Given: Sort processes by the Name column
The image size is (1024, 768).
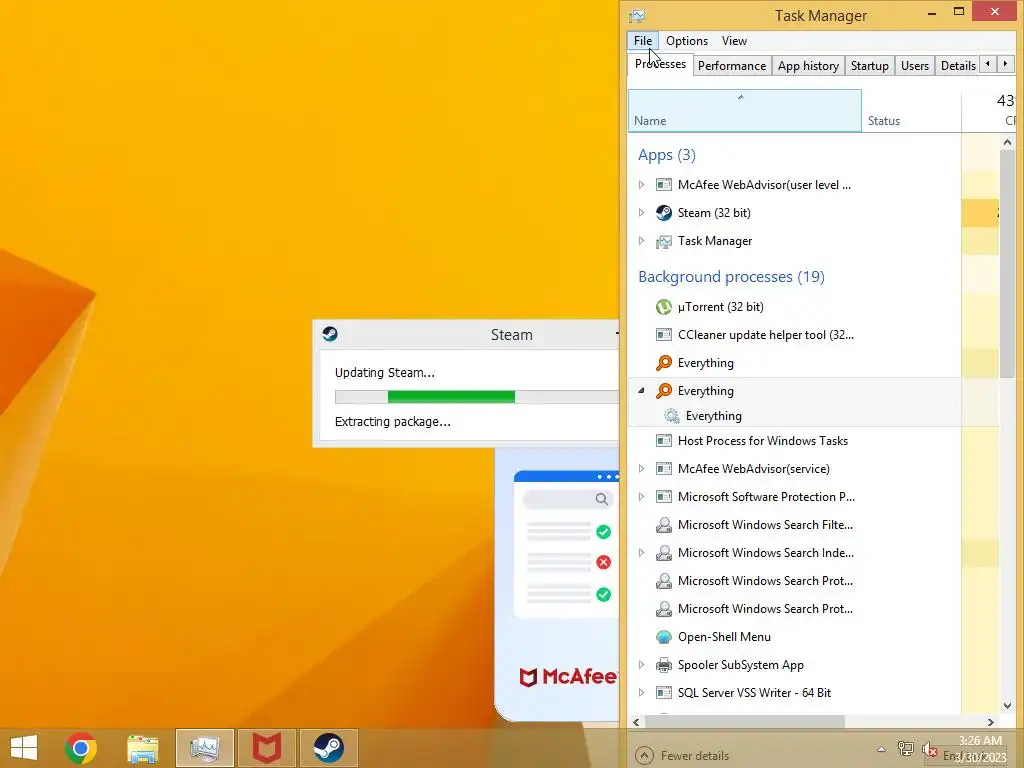Looking at the screenshot, I should [744, 111].
